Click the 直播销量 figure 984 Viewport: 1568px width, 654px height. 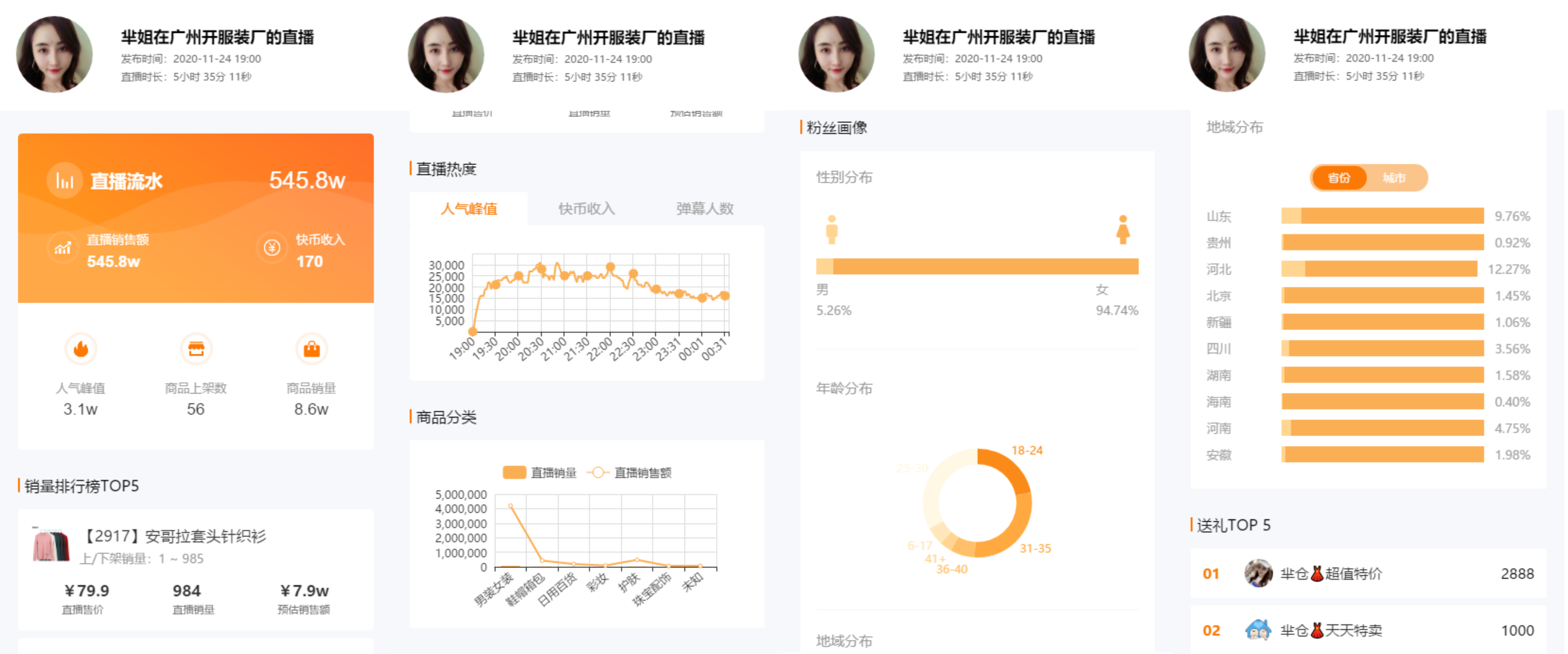coord(186,591)
